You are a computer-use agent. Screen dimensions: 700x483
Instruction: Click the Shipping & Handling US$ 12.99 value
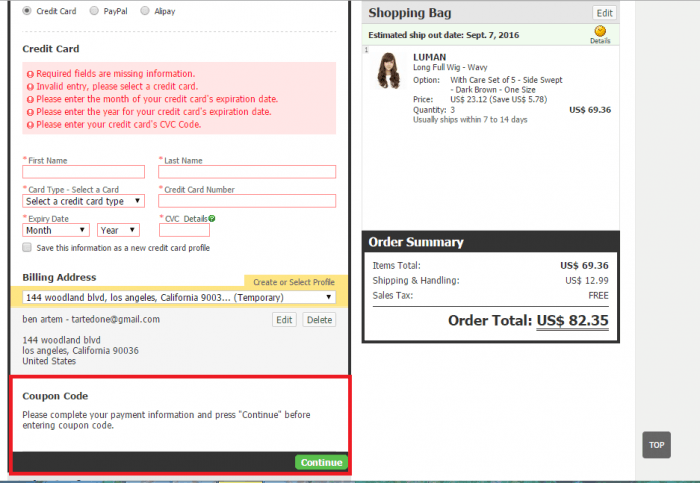click(x=587, y=280)
